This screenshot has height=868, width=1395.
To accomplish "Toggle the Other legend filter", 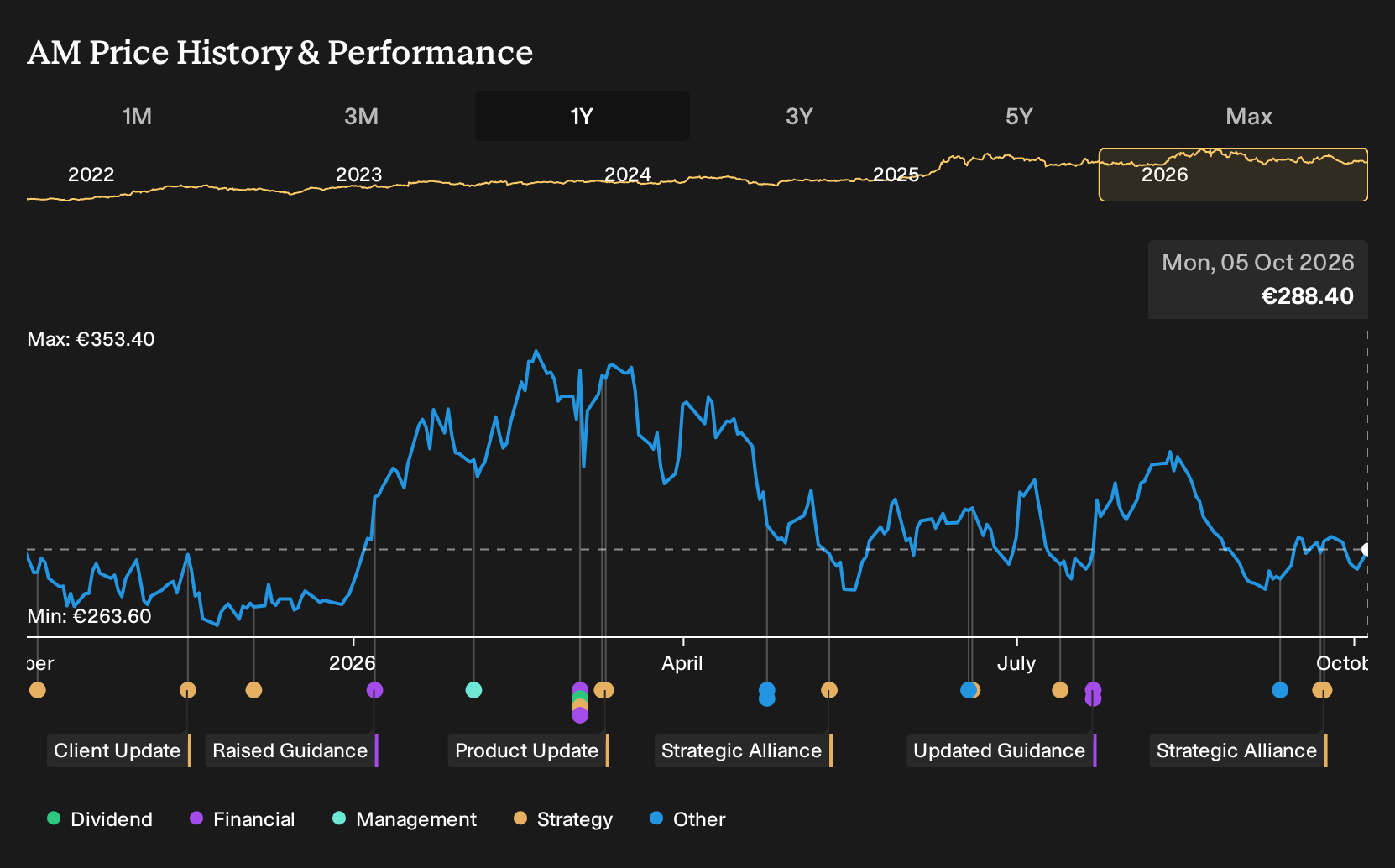I will 687,819.
